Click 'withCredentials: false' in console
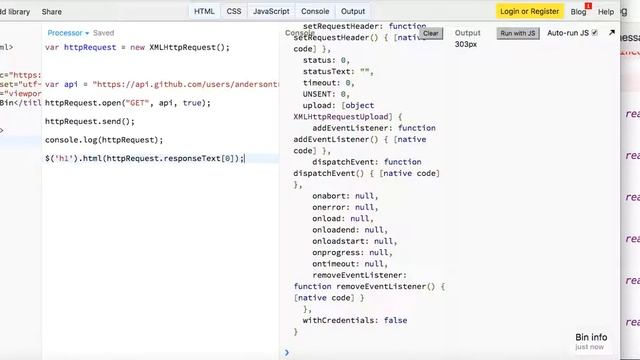Image resolution: width=640 pixels, height=360 pixels. 355,320
